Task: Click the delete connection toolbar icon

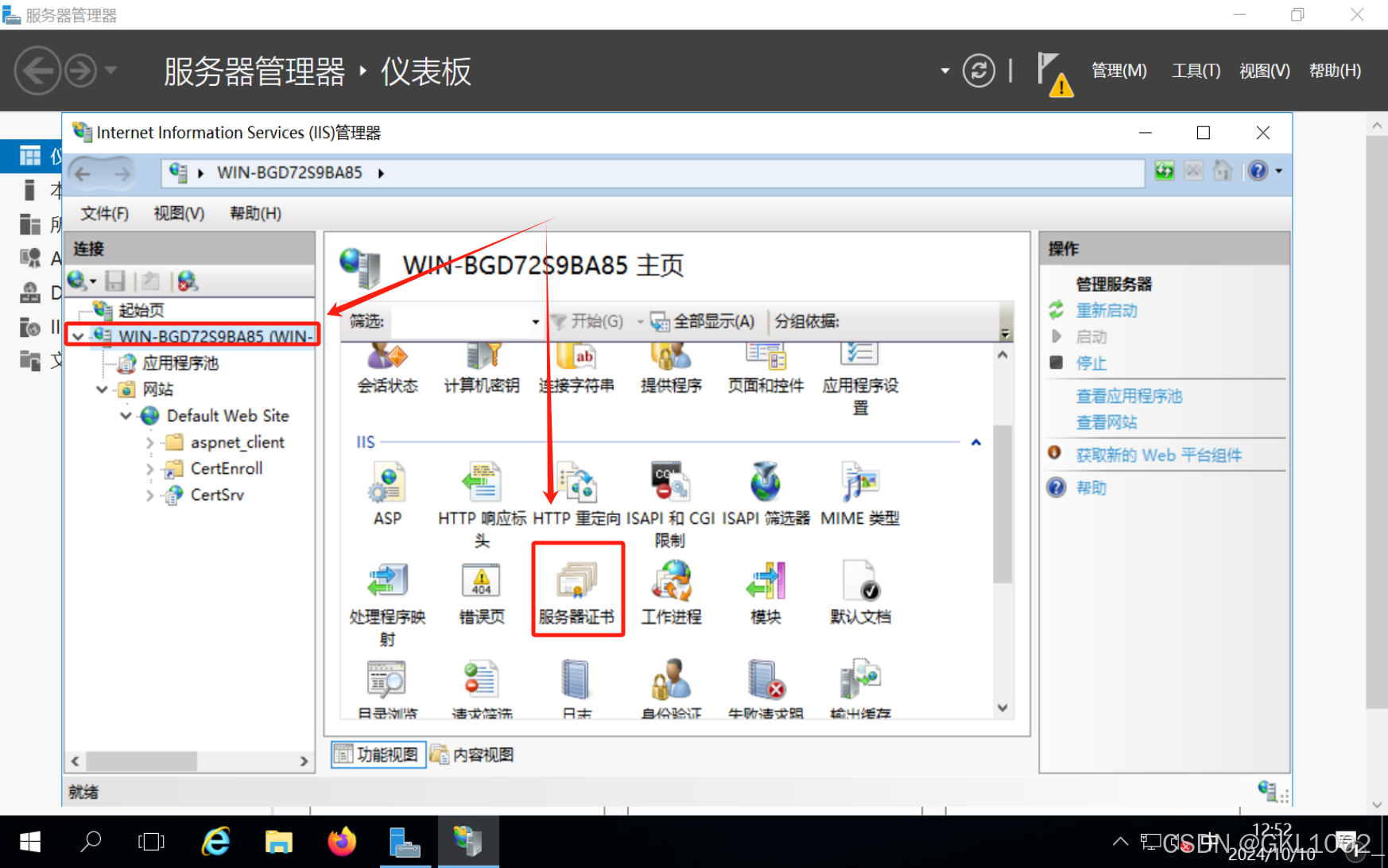Action: pyautogui.click(x=187, y=281)
